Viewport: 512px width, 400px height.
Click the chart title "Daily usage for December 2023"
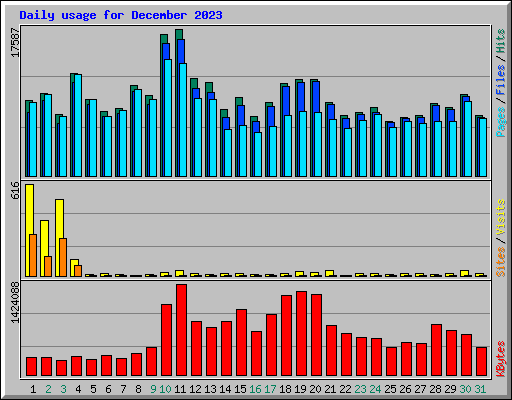tap(121, 15)
